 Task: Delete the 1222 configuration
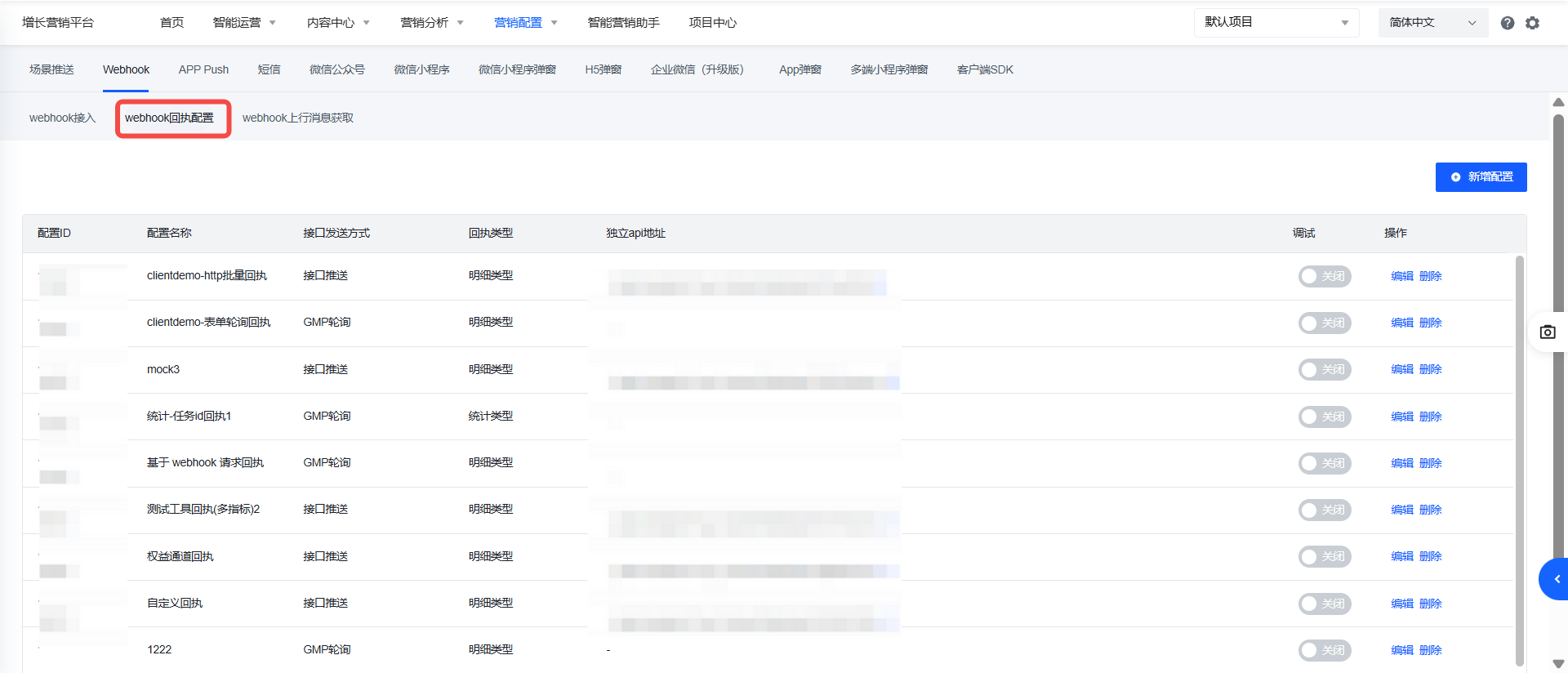1430,650
